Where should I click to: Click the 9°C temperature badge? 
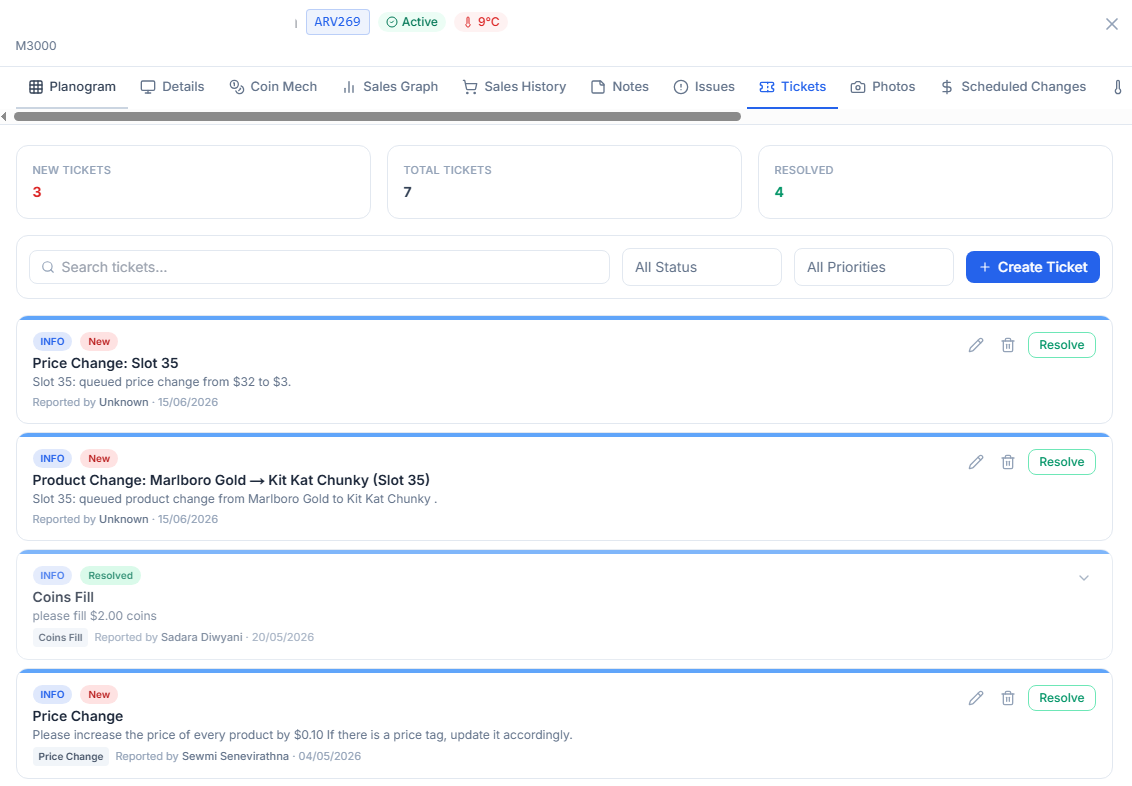tap(481, 22)
